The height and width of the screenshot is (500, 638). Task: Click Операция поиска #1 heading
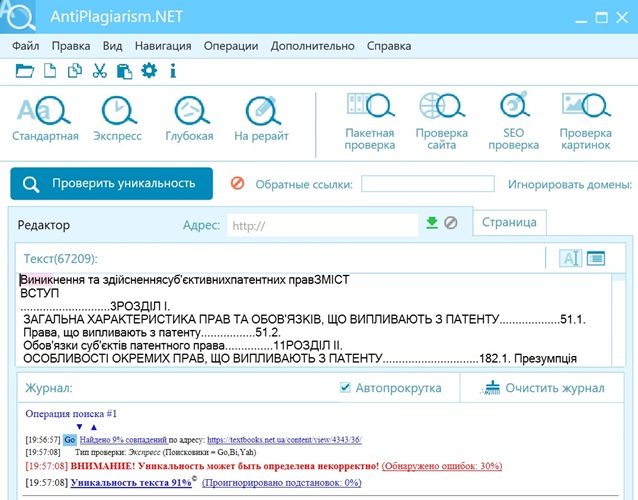[x=71, y=414]
